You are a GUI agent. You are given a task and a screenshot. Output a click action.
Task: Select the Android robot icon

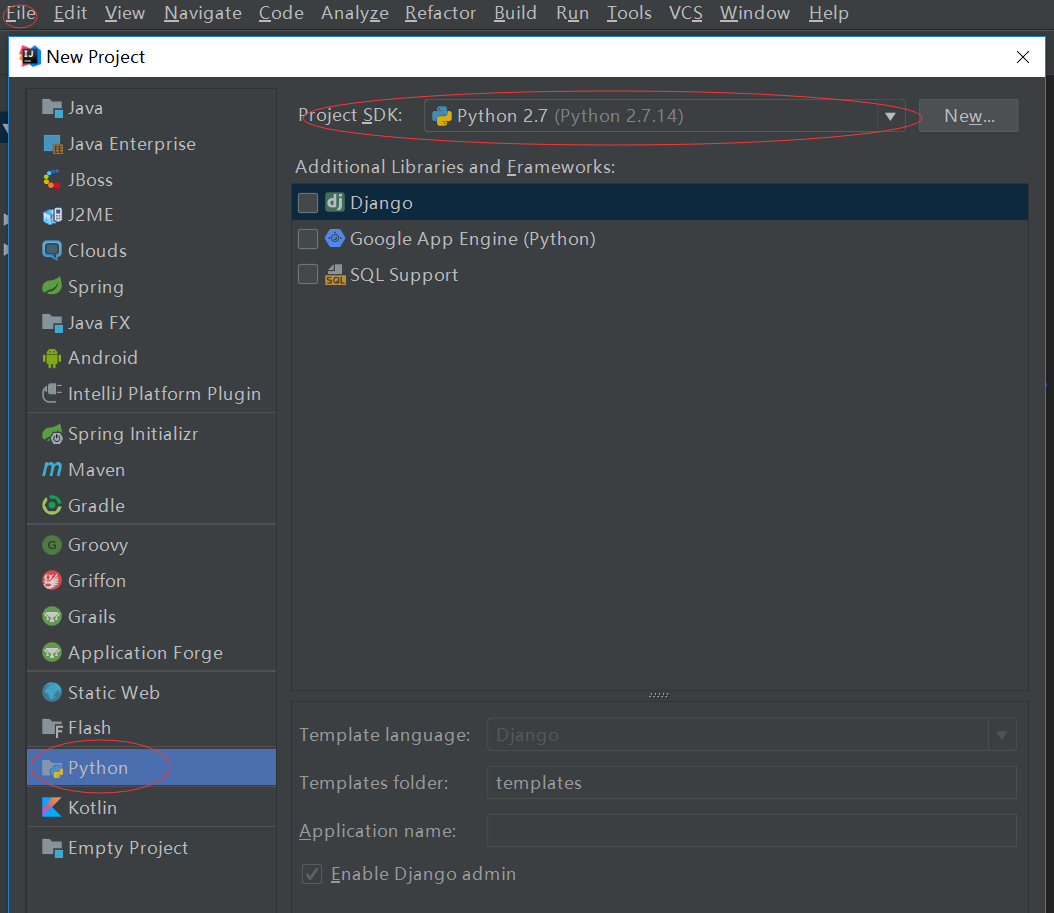(52, 358)
